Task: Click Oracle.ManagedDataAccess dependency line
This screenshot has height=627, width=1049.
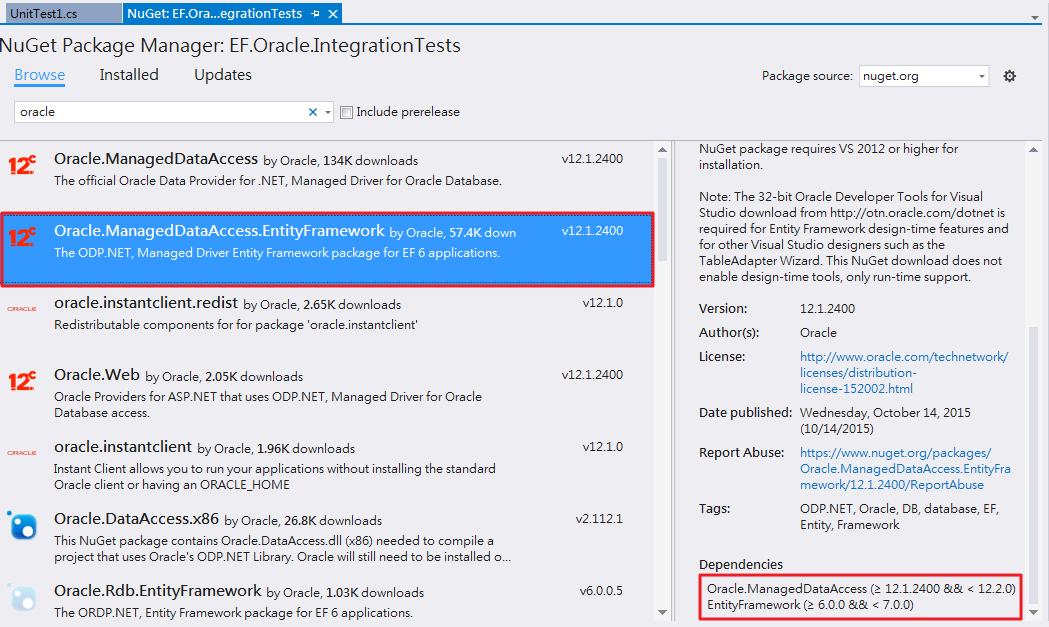Action: point(861,589)
